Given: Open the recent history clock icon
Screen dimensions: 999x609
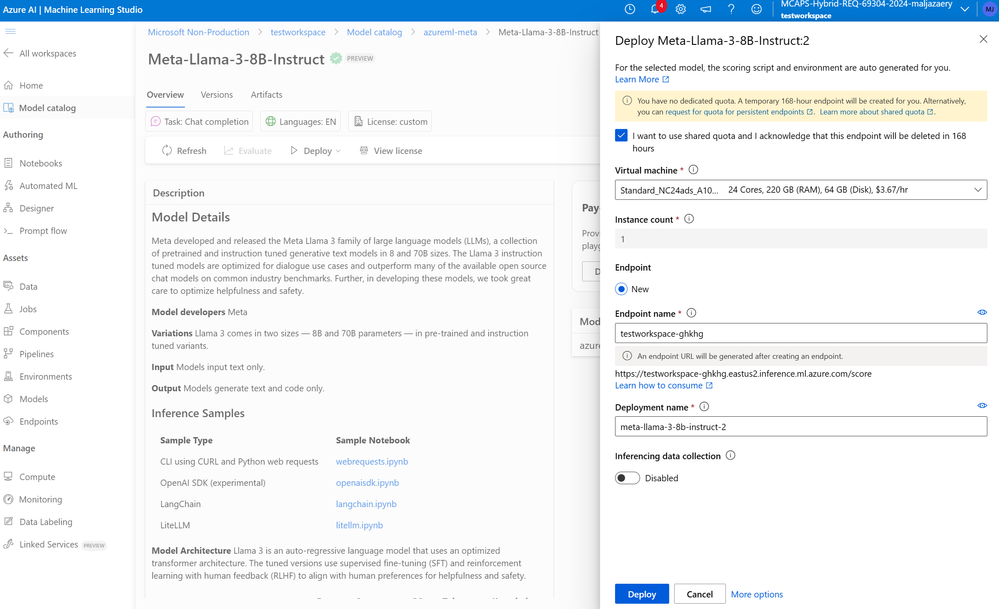Looking at the screenshot, I should pyautogui.click(x=629, y=10).
